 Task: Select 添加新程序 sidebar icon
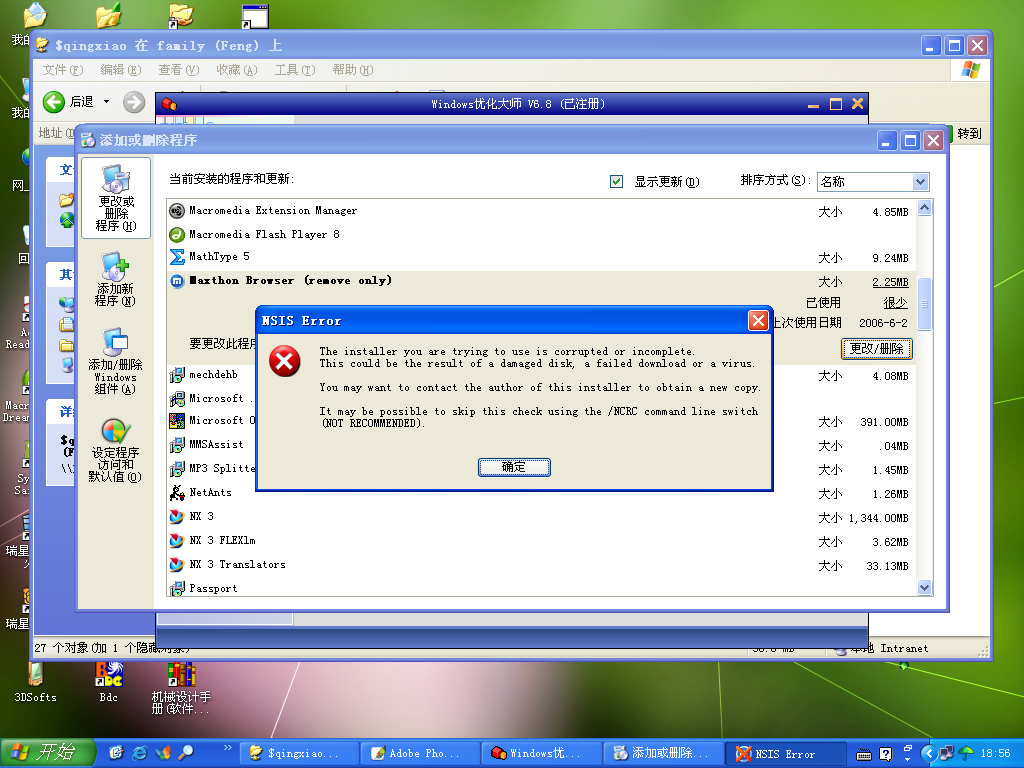(116, 279)
